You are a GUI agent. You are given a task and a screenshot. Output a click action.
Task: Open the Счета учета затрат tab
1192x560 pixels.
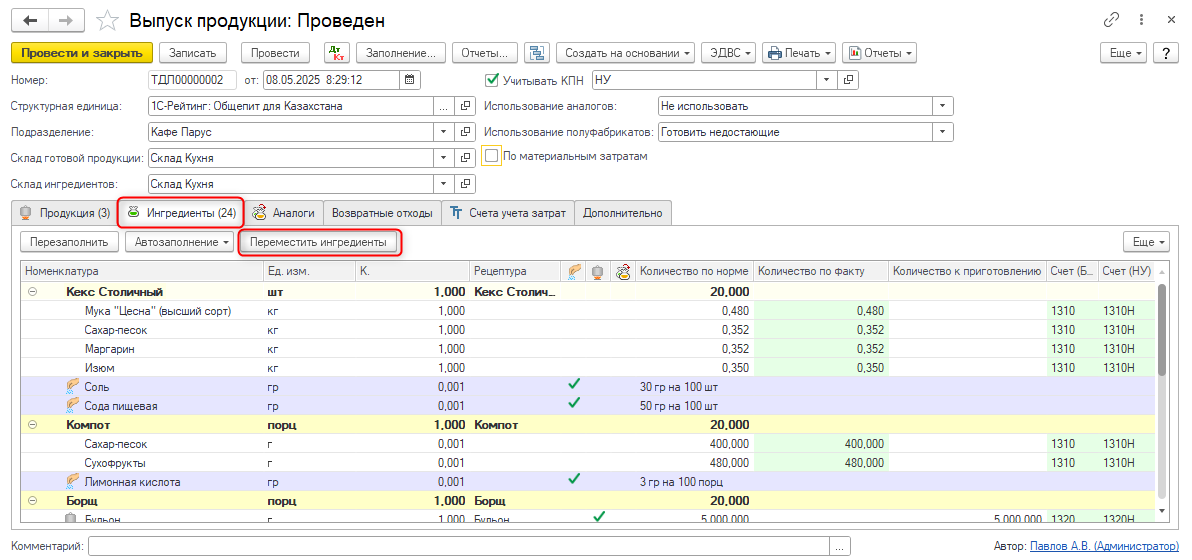[x=508, y=213]
